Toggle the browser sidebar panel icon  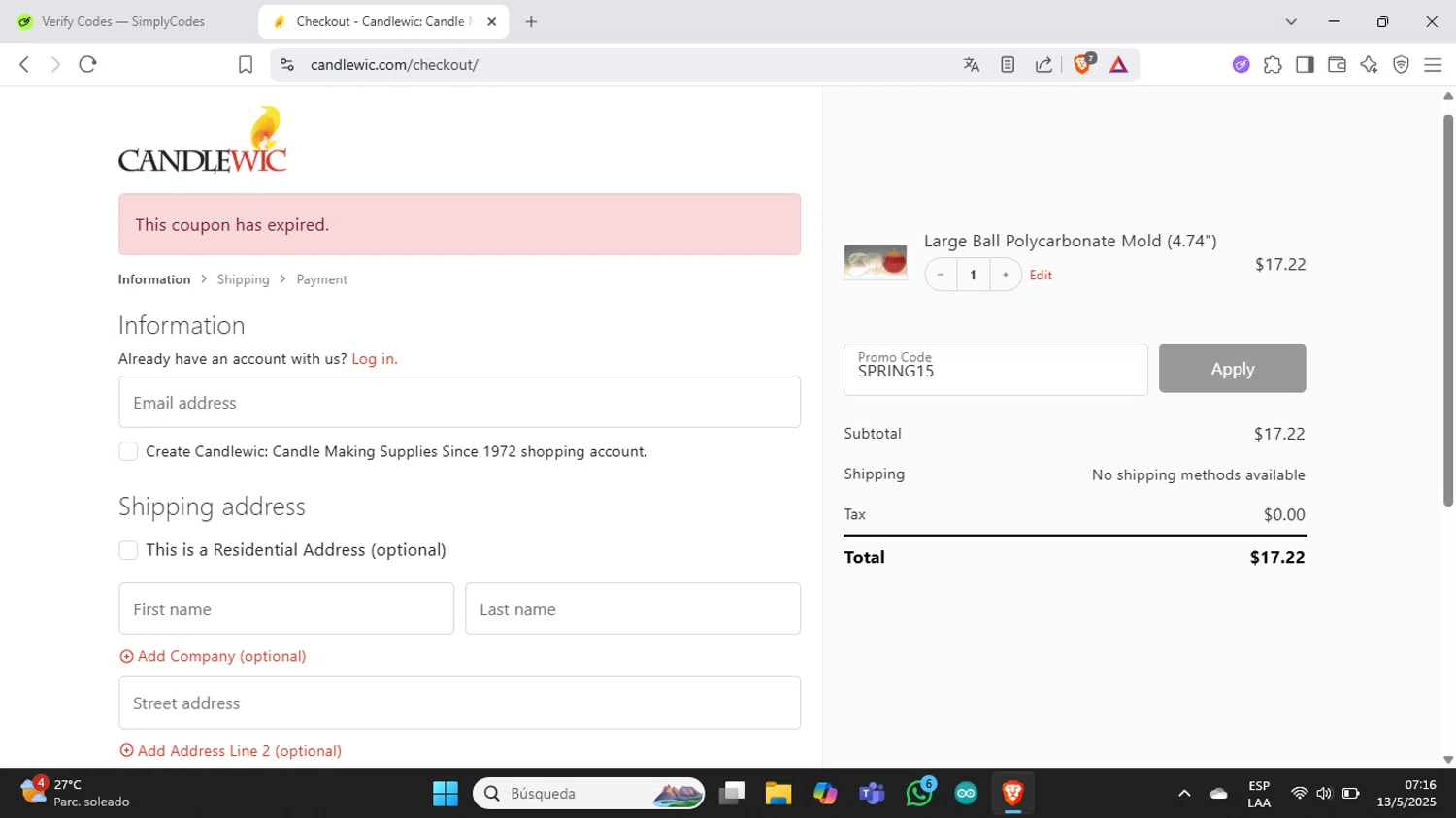(x=1305, y=64)
